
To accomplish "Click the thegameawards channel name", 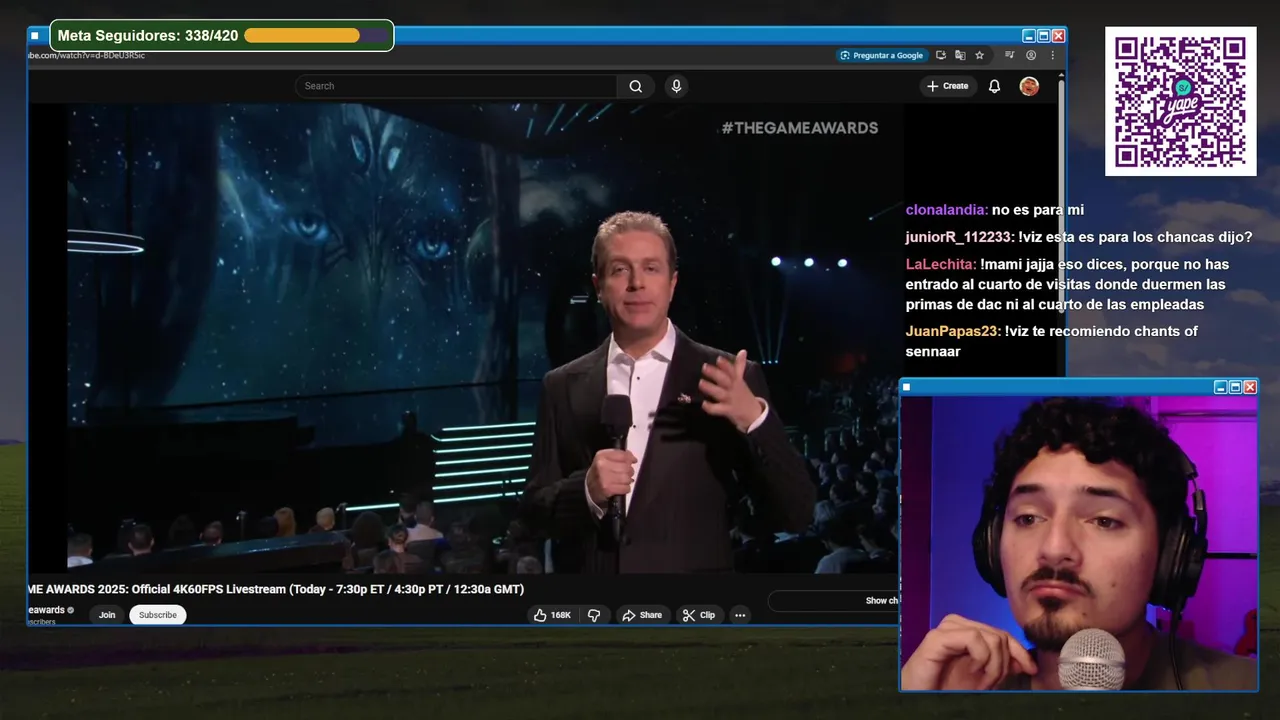I will [x=47, y=610].
